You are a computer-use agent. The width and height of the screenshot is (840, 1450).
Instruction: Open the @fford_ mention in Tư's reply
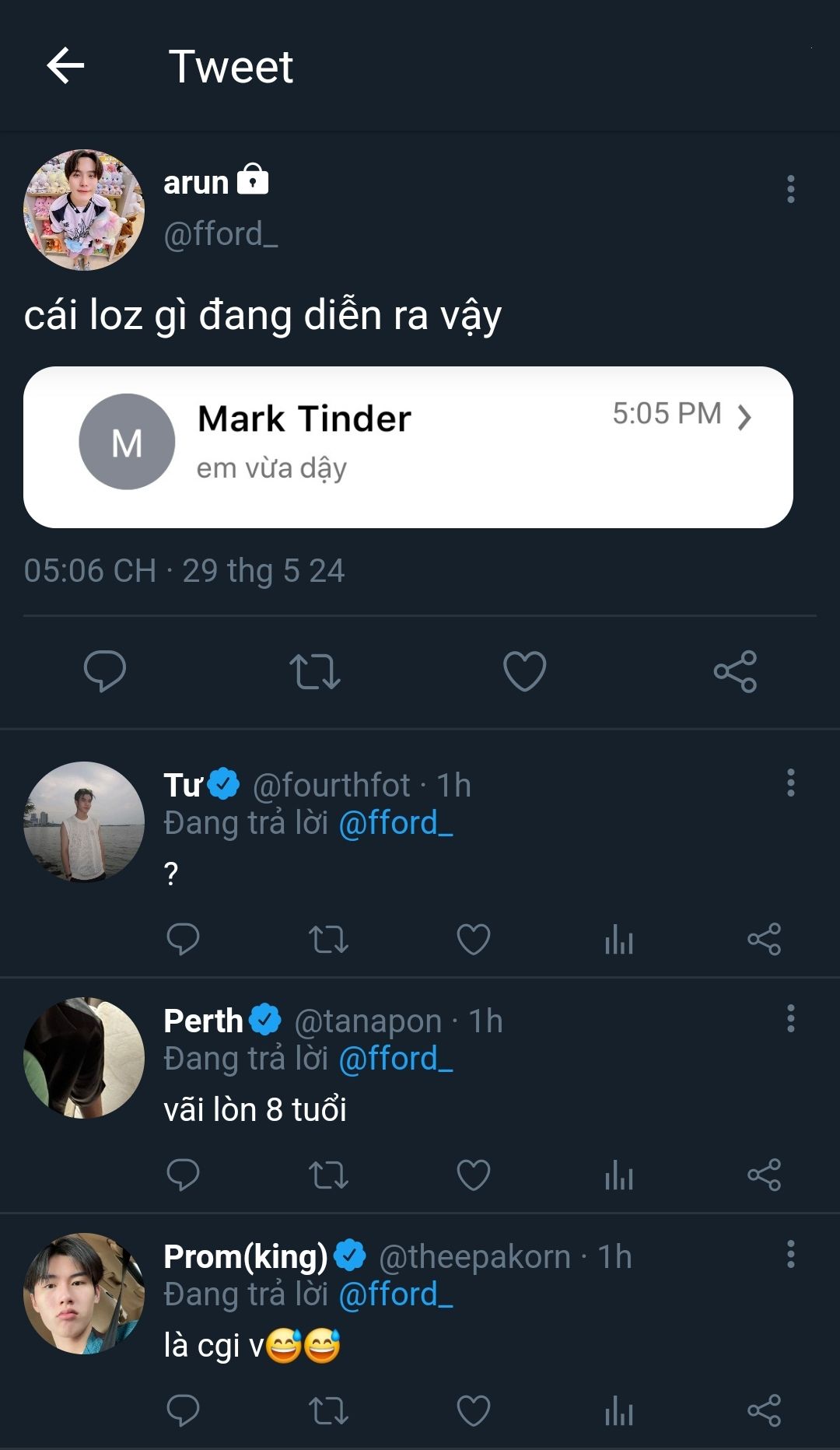pyautogui.click(x=396, y=823)
